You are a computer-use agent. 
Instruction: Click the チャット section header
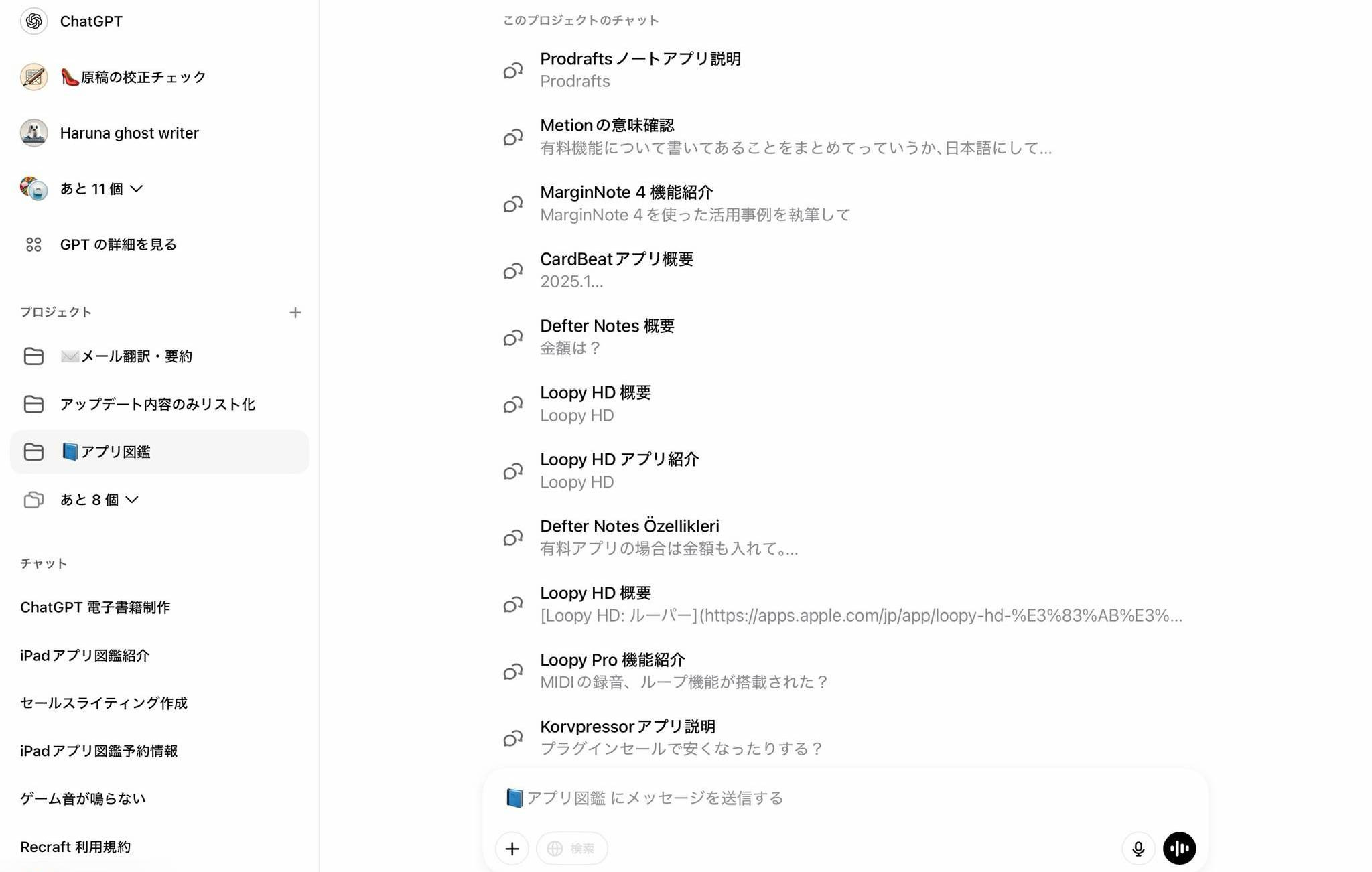coord(44,564)
